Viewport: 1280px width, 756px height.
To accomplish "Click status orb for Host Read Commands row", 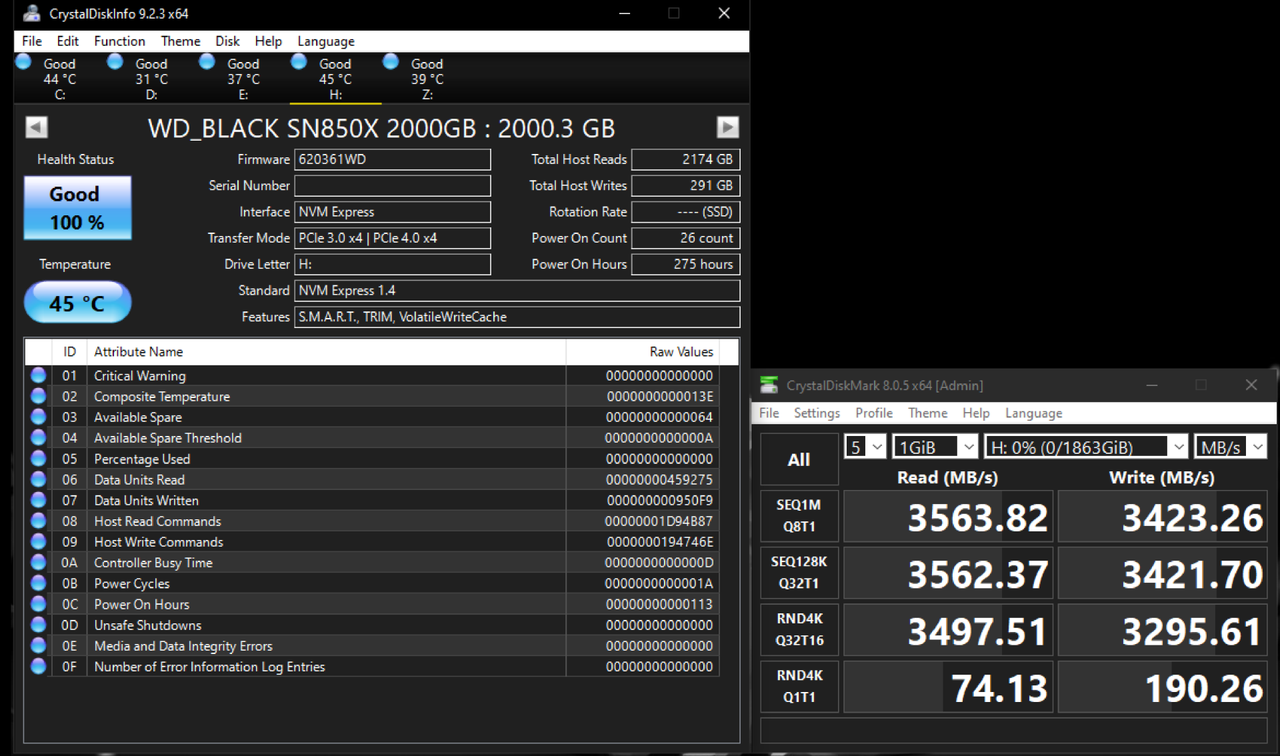I will pos(38,521).
